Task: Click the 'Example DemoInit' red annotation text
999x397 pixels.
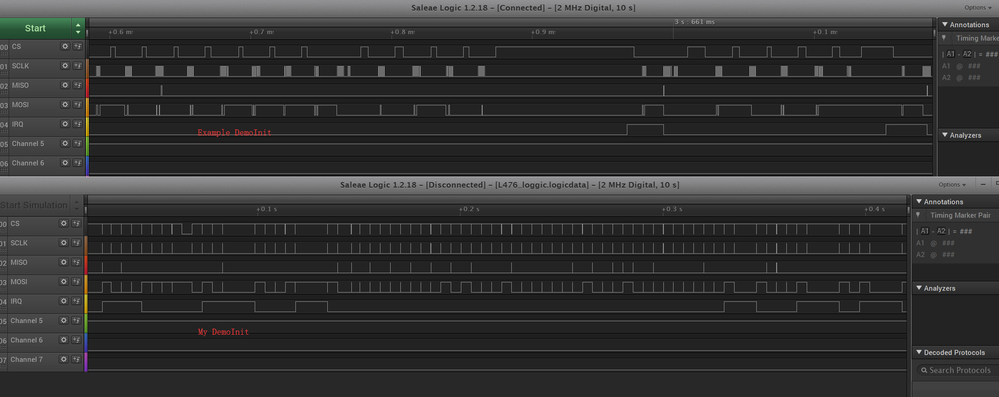Action: click(x=234, y=133)
